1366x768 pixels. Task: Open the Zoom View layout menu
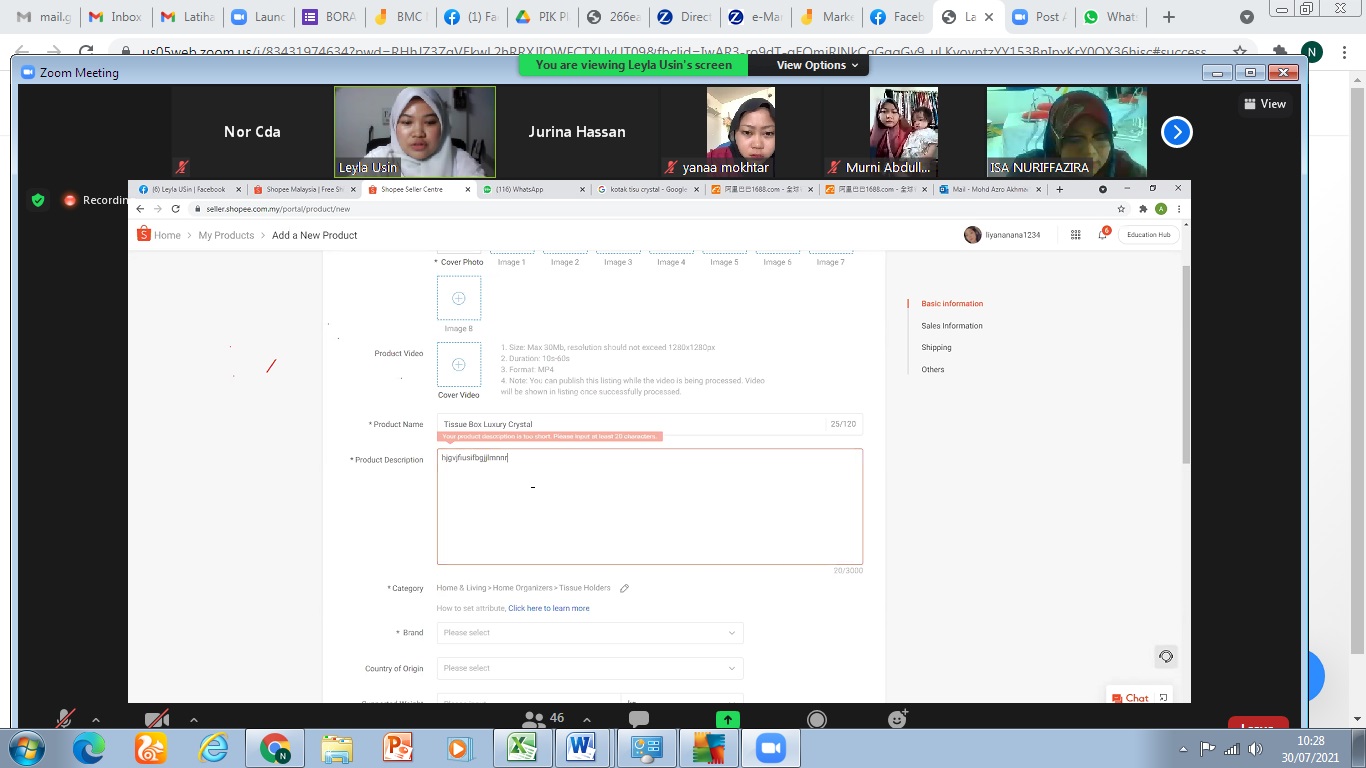pyautogui.click(x=1265, y=104)
